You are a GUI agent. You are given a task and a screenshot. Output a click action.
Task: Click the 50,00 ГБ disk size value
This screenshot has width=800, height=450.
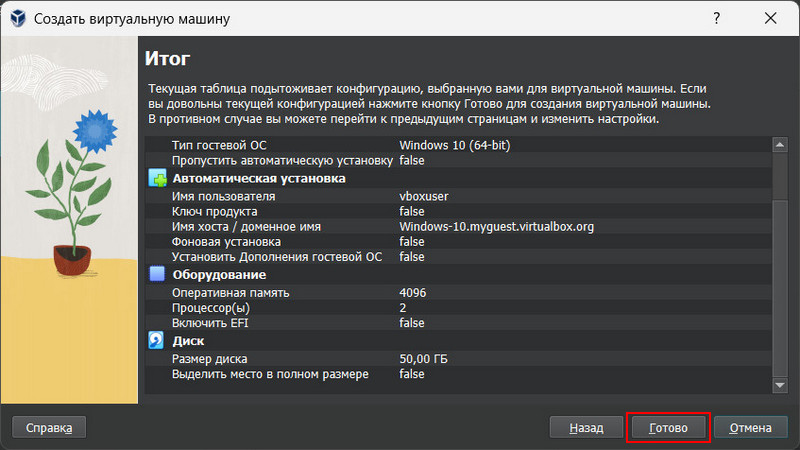point(423,359)
